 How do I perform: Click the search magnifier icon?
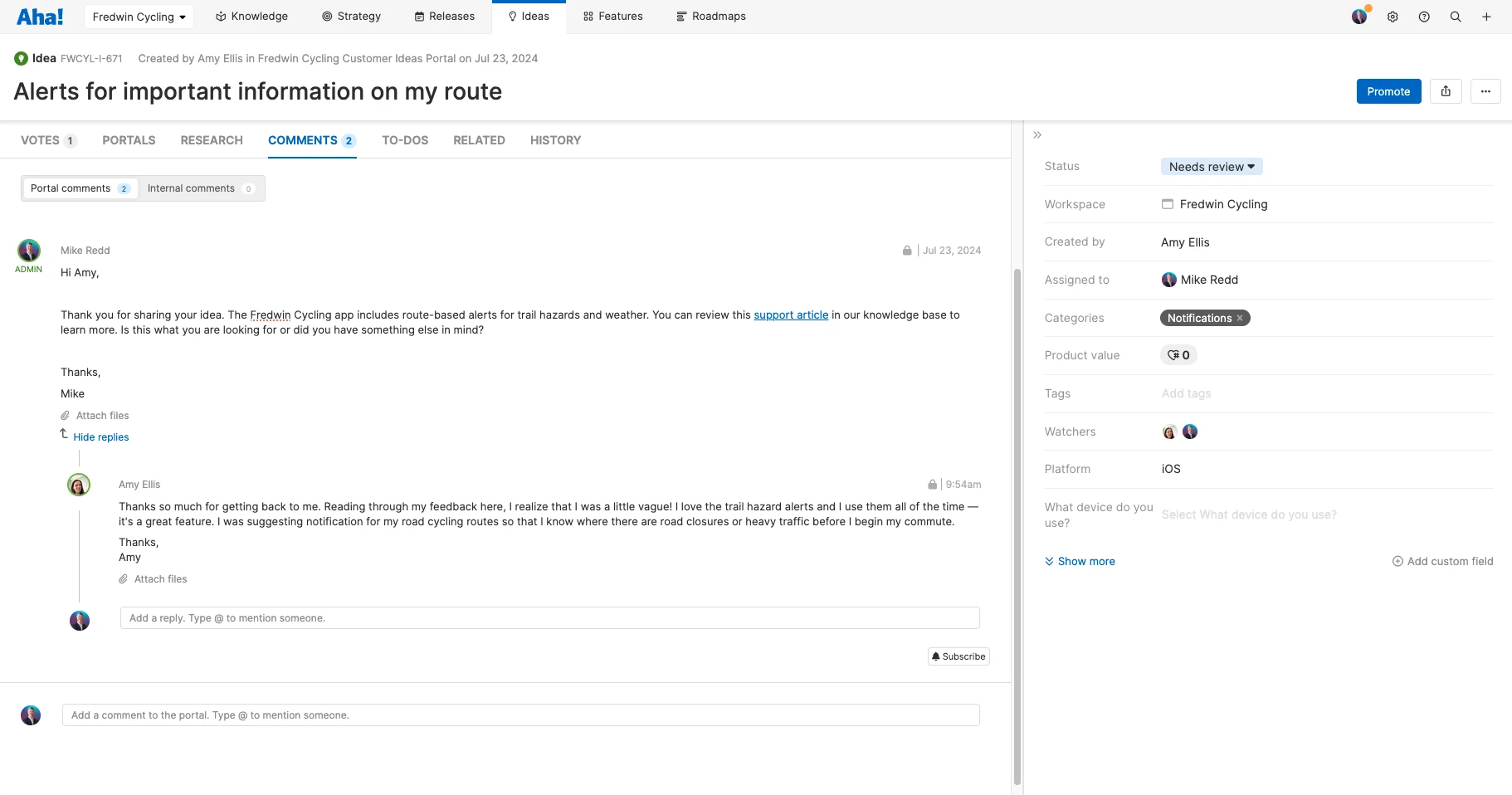coord(1456,17)
